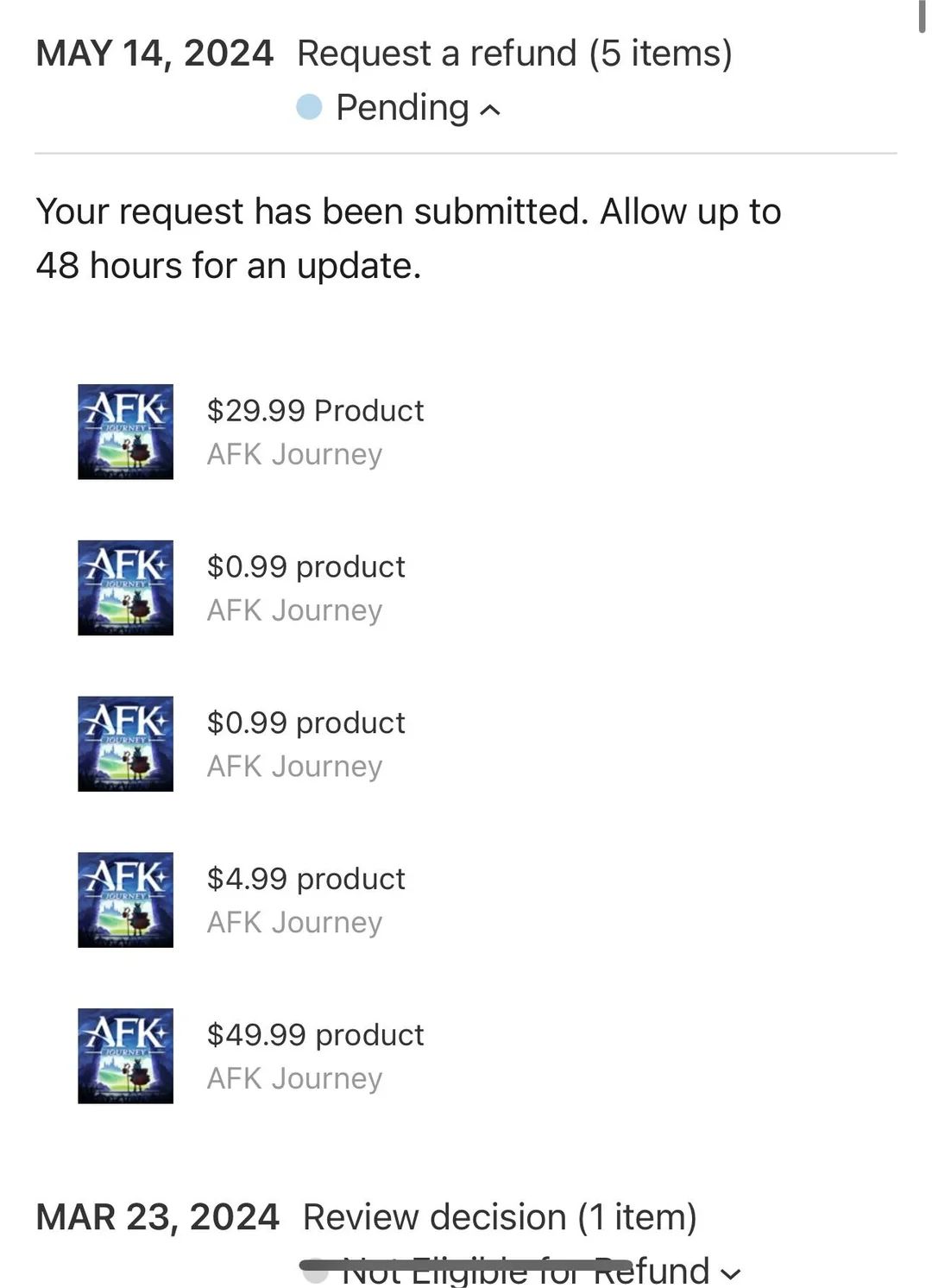Image resolution: width=932 pixels, height=1288 pixels.
Task: Toggle the Pending status label
Action: [402, 108]
